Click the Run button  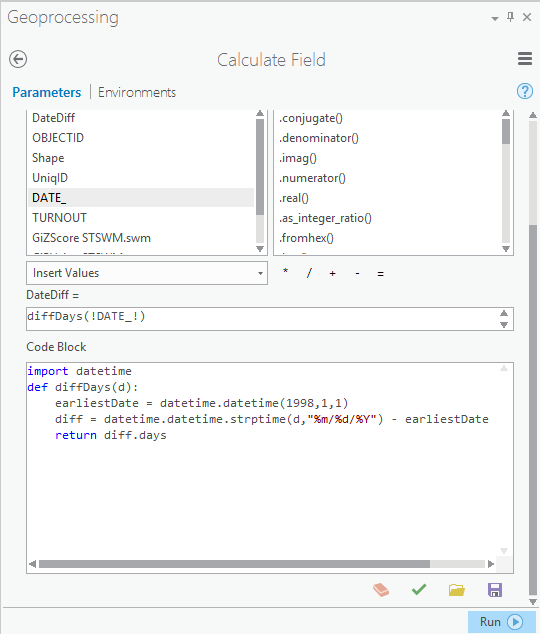(502, 621)
